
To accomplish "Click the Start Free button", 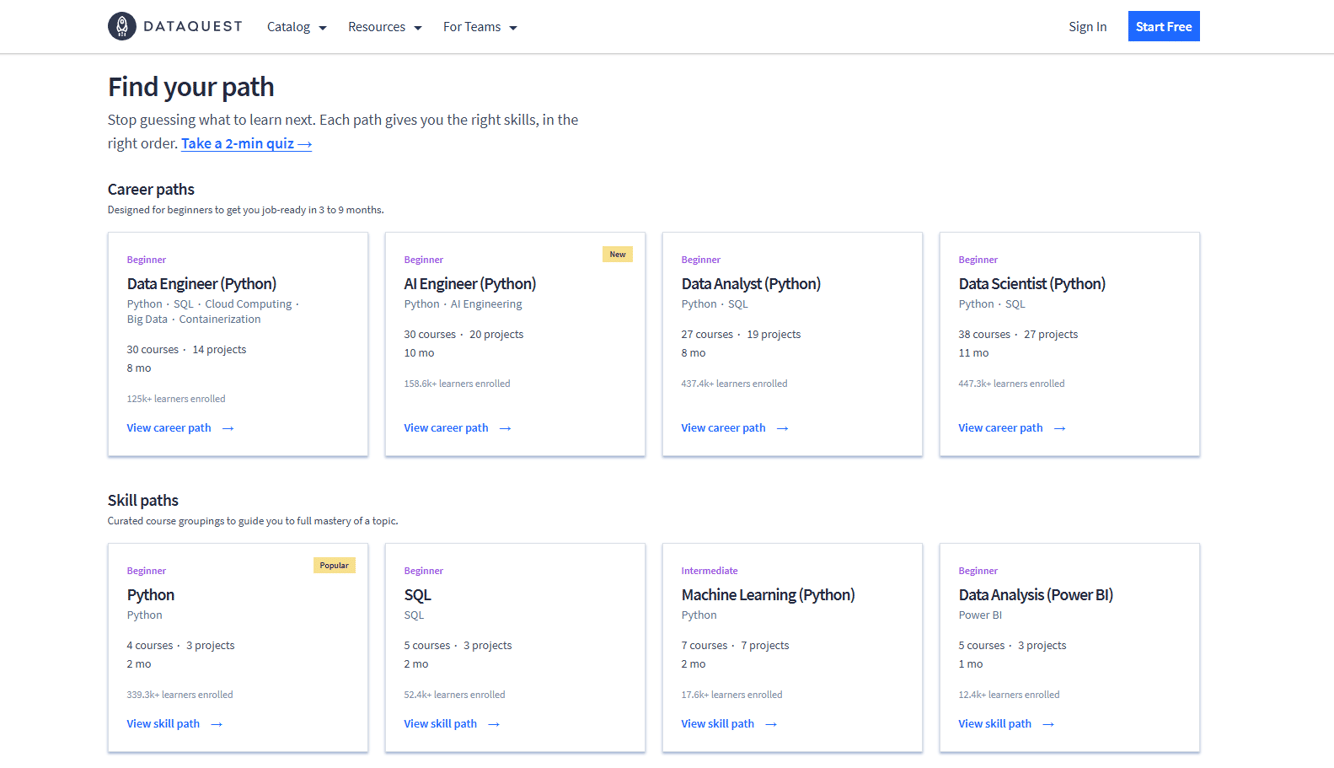I will click(1163, 27).
